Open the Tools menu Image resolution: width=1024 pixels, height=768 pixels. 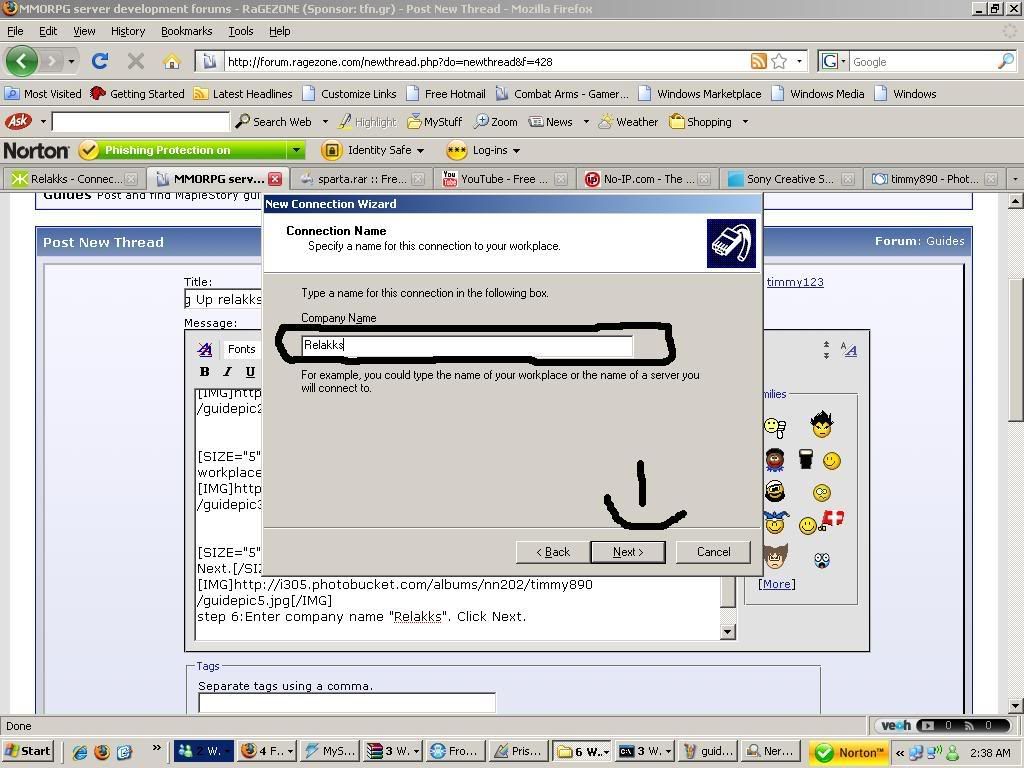(240, 31)
